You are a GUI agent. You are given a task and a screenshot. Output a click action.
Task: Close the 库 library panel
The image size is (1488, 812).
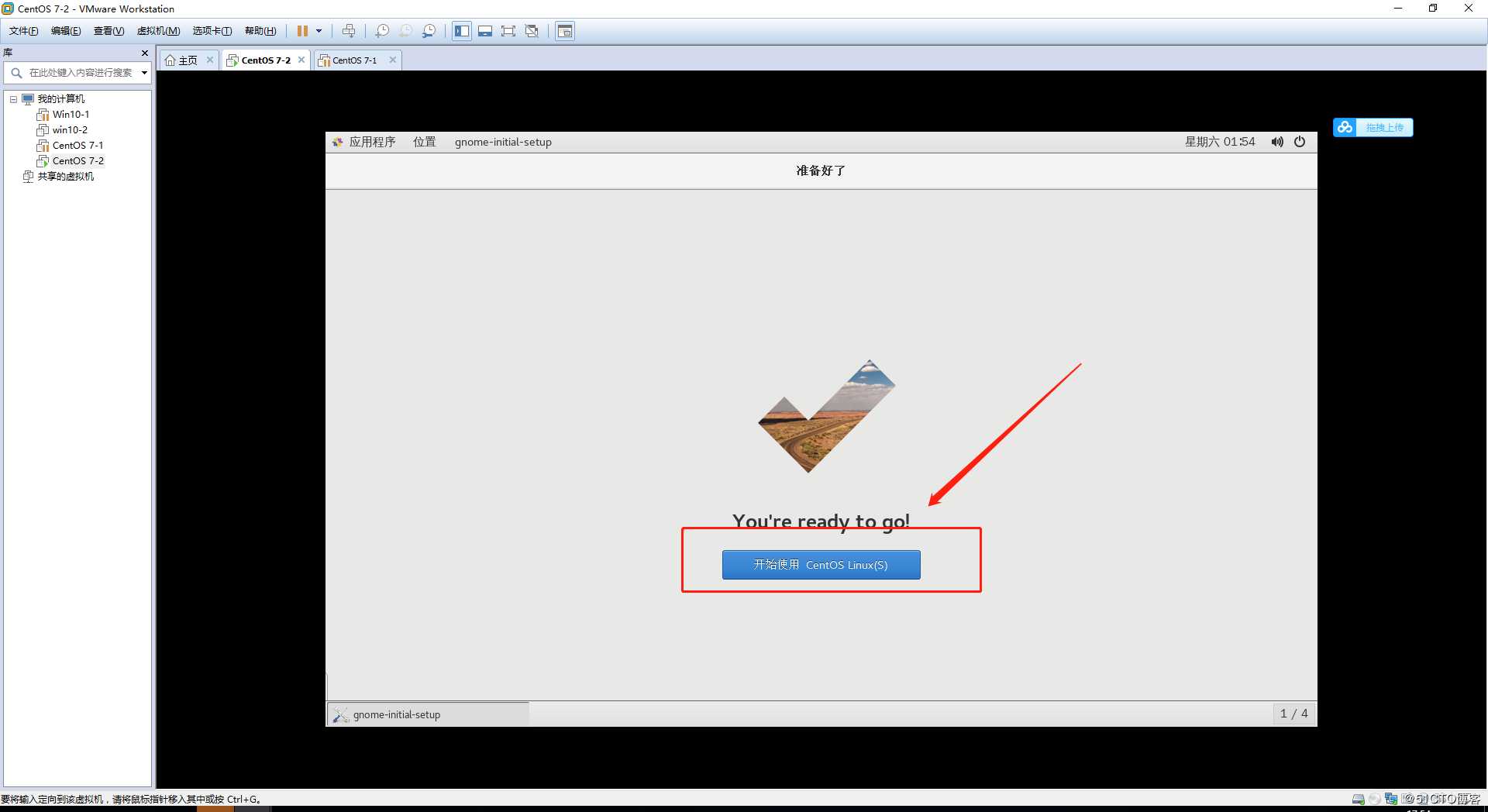145,53
